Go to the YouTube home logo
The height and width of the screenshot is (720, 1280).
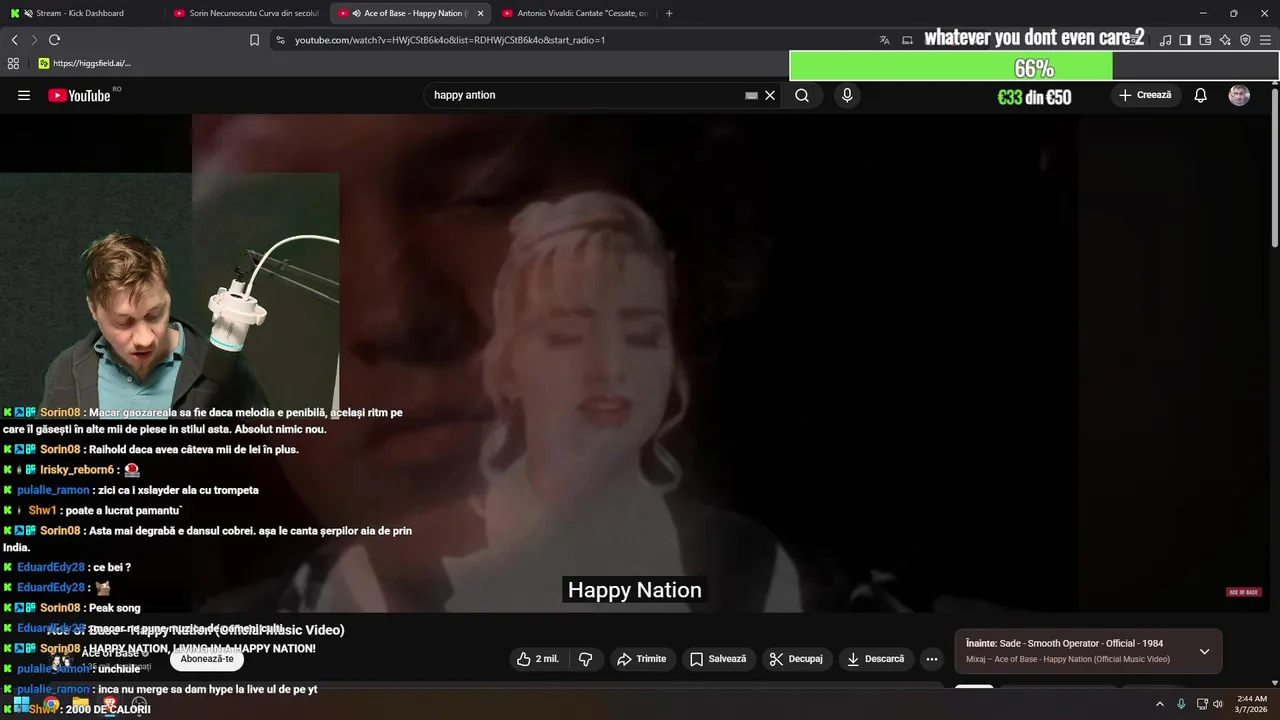click(x=79, y=95)
